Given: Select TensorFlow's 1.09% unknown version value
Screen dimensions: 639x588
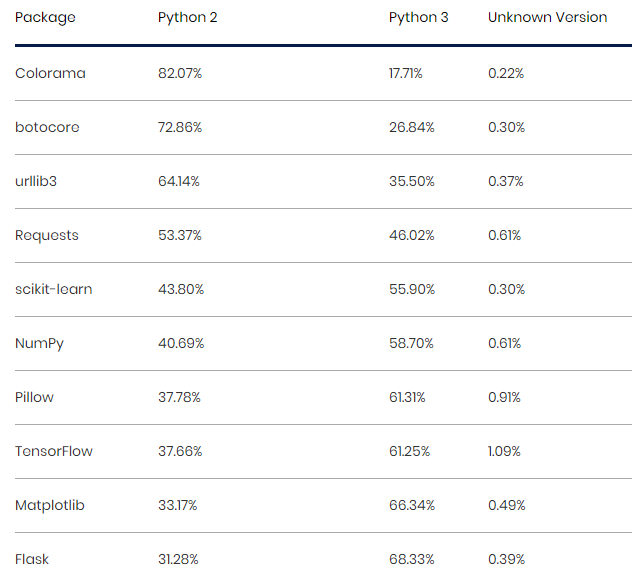Looking at the screenshot, I should [504, 451].
